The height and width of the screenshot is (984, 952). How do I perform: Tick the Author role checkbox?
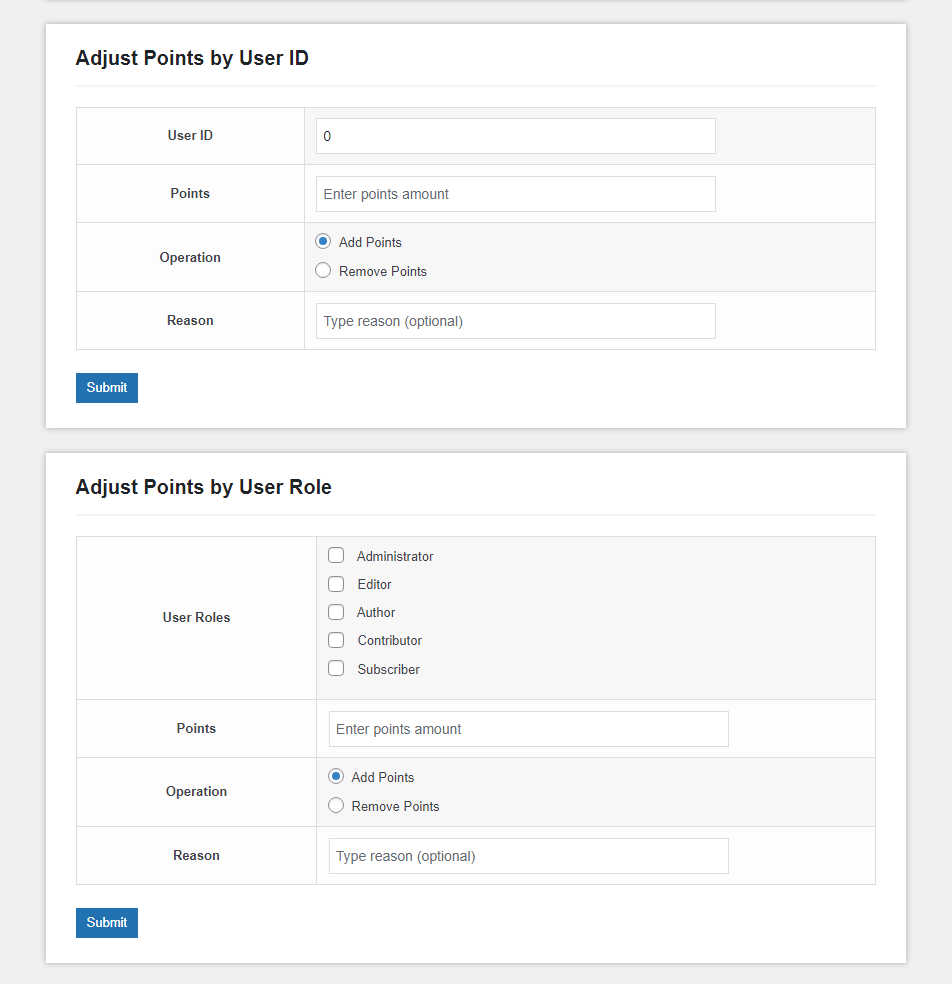click(336, 612)
